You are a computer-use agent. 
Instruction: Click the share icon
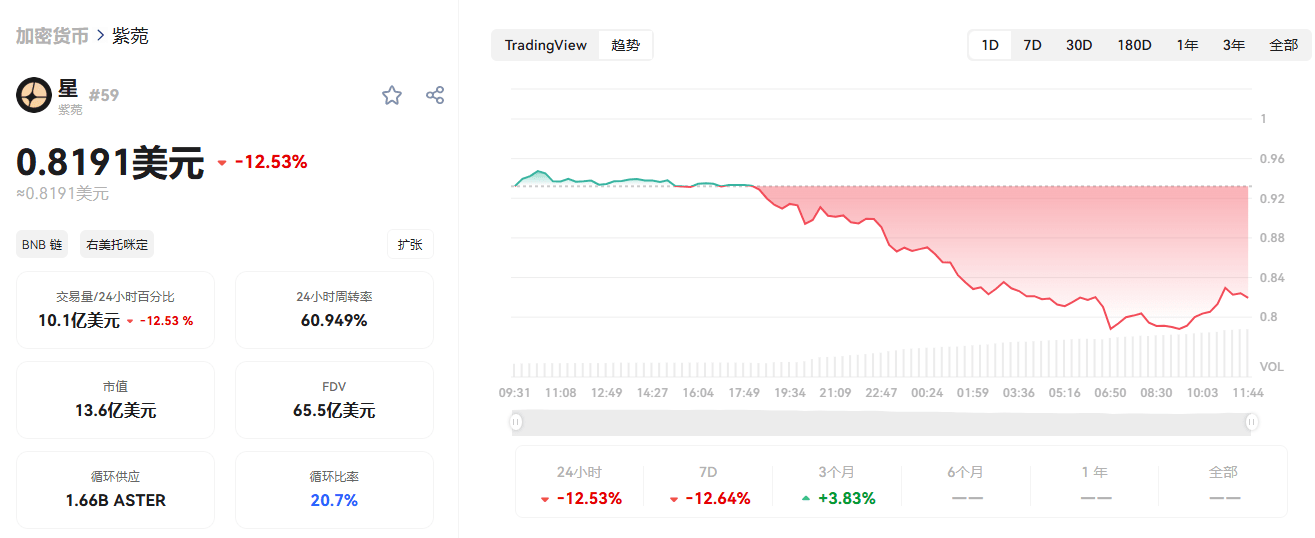point(435,95)
